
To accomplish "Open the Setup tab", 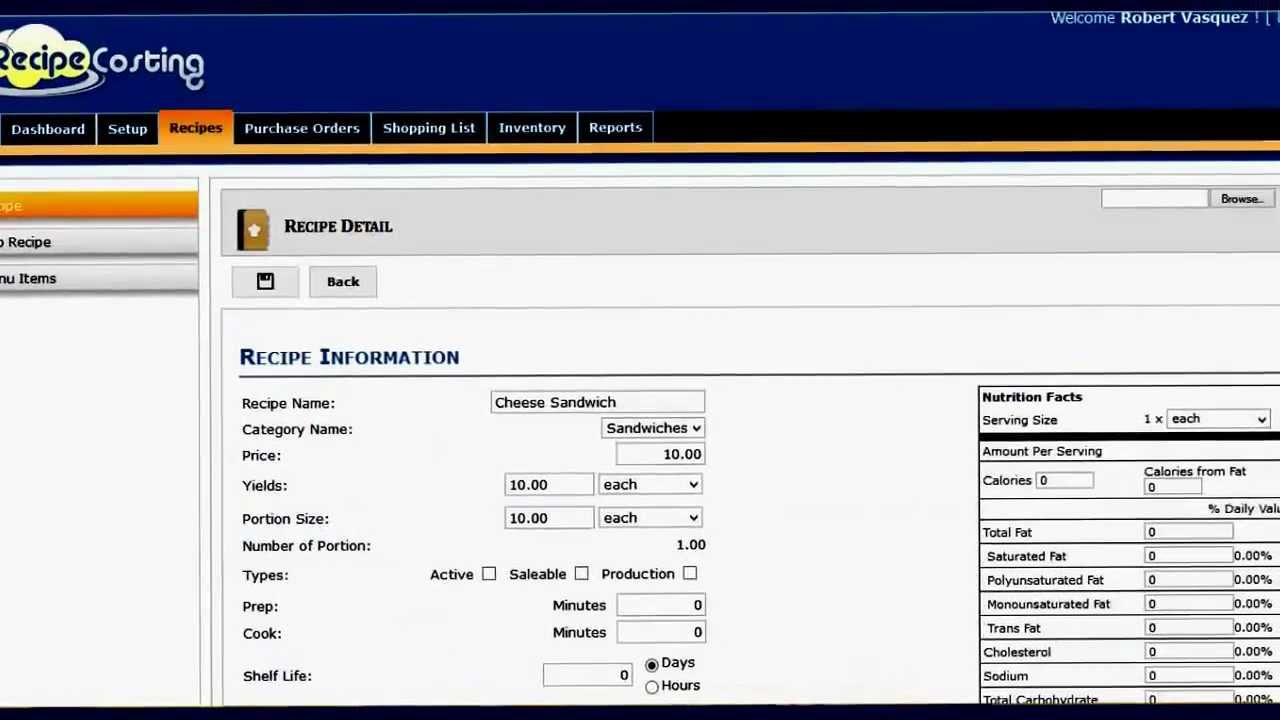I will pyautogui.click(x=127, y=129).
